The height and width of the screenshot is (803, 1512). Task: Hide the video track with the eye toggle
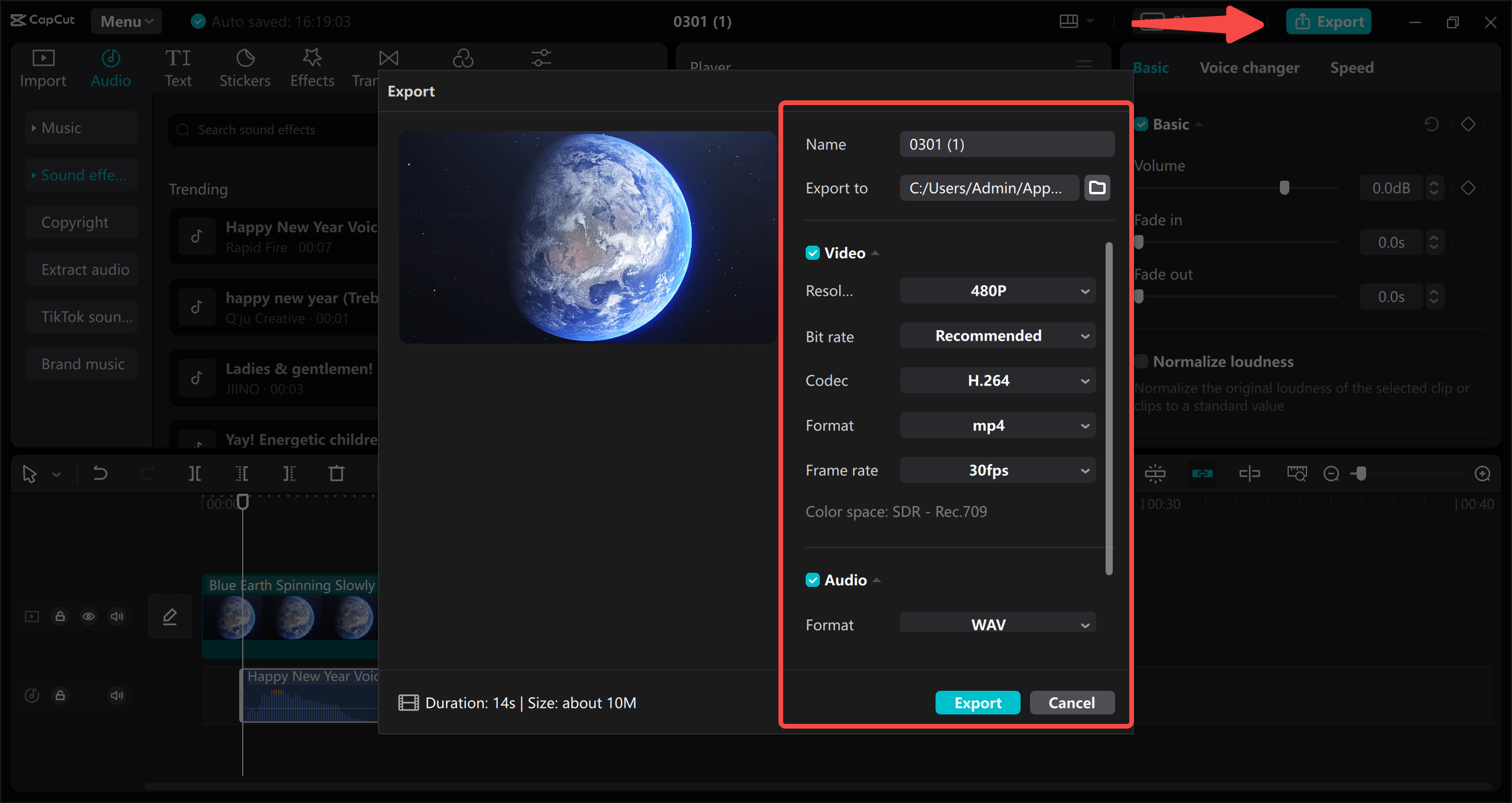(x=89, y=616)
